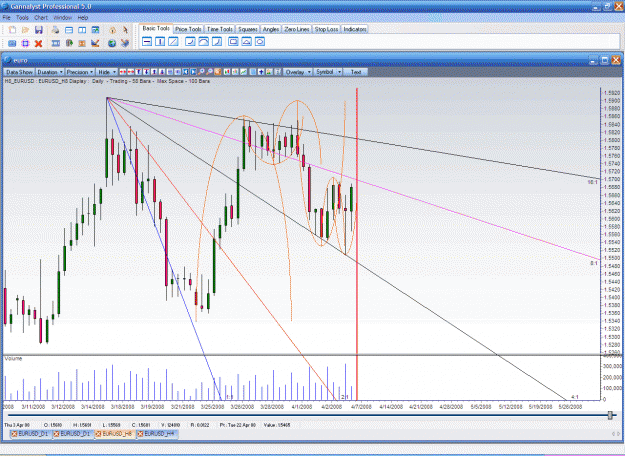Image resolution: width=625 pixels, height=456 pixels.
Task: Toggle the line chart type icon
Action: click(x=243, y=72)
